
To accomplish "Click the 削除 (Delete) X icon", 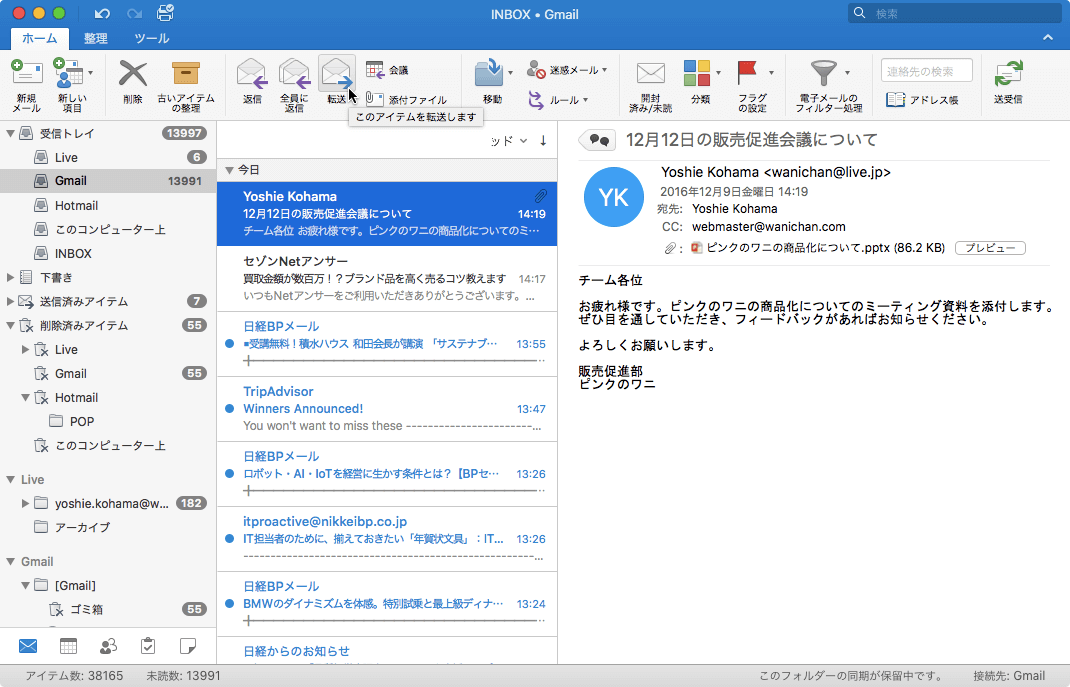I will pyautogui.click(x=133, y=75).
